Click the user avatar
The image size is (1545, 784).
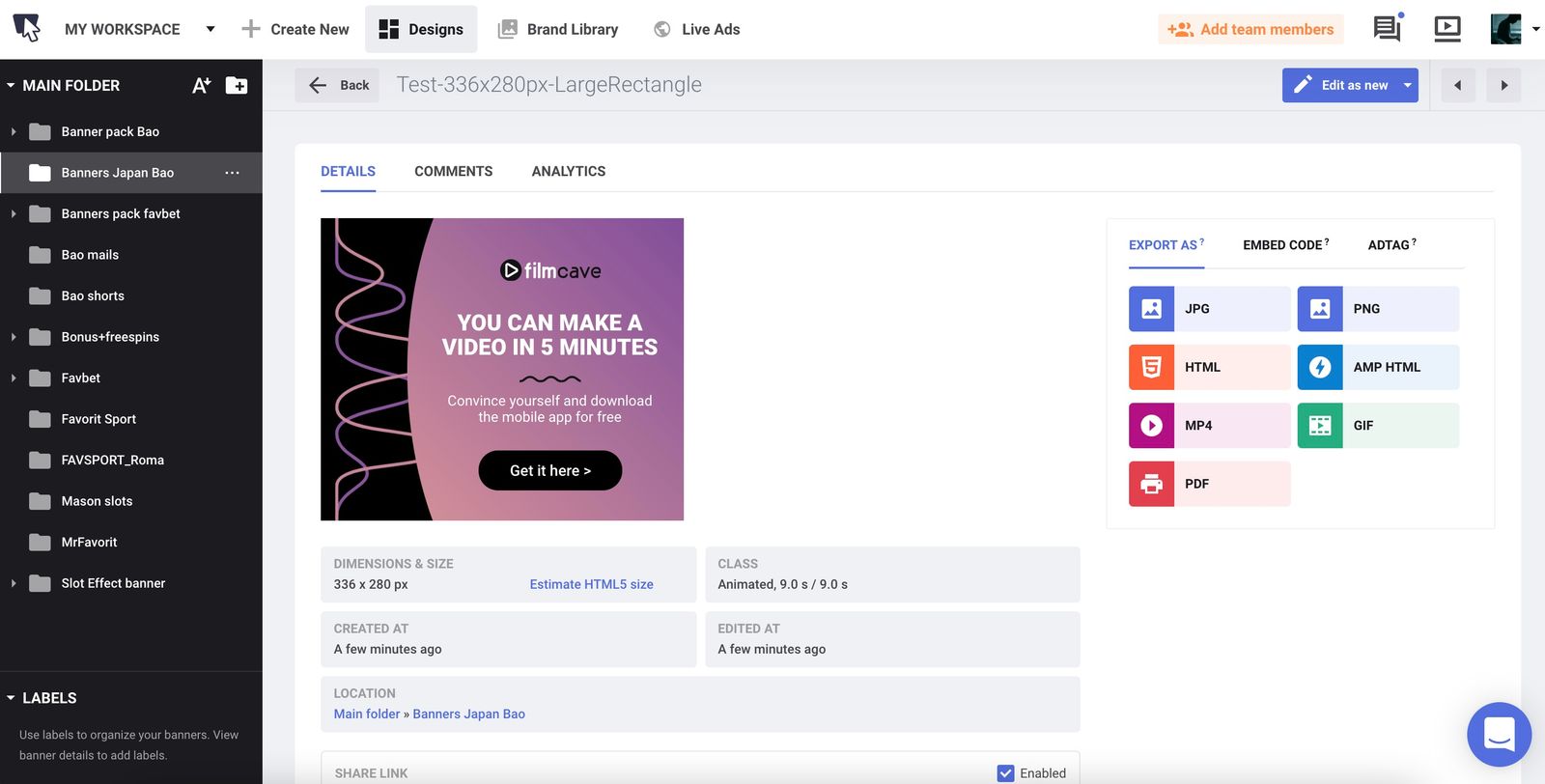[1505, 29]
